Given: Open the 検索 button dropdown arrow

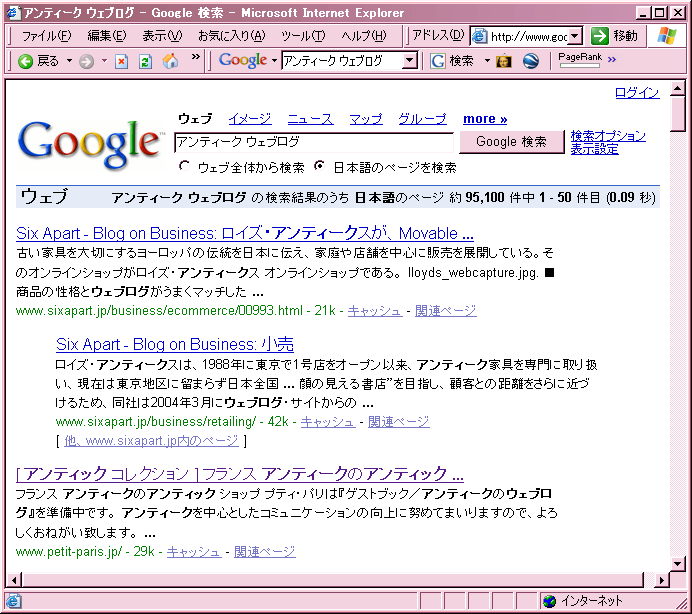Looking at the screenshot, I should coord(487,60).
